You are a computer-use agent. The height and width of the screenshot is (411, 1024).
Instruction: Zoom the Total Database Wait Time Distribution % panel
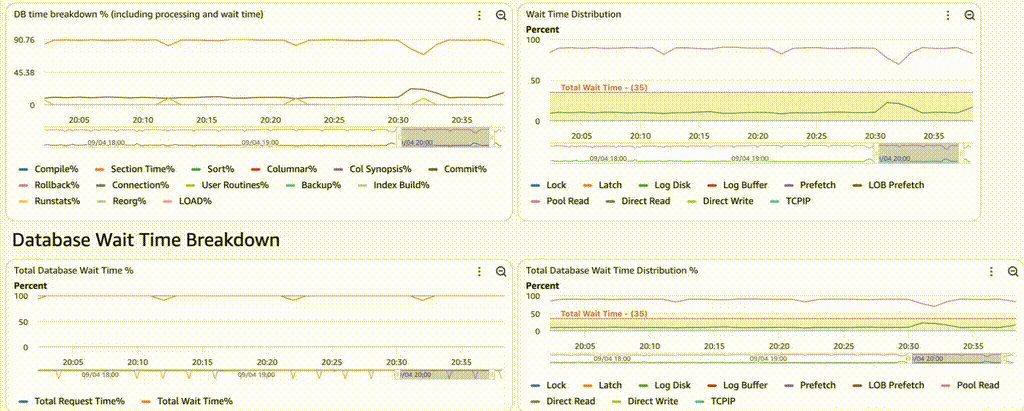[1011, 271]
